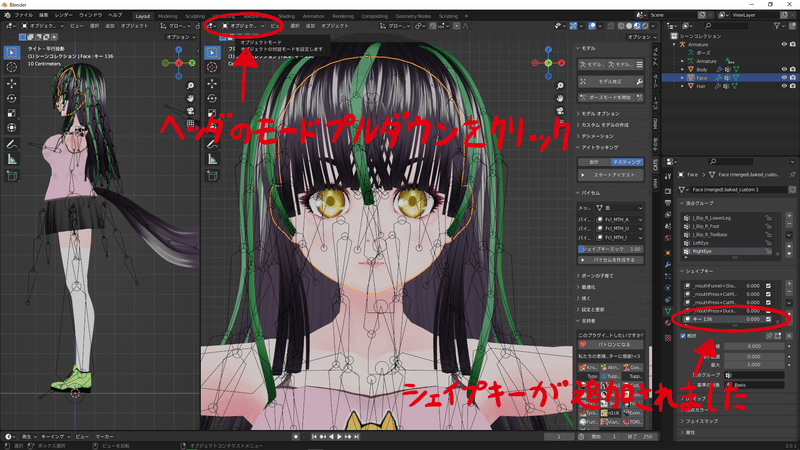This screenshot has height=450, width=800.
Task: Open Material properties tab
Action: 668,323
